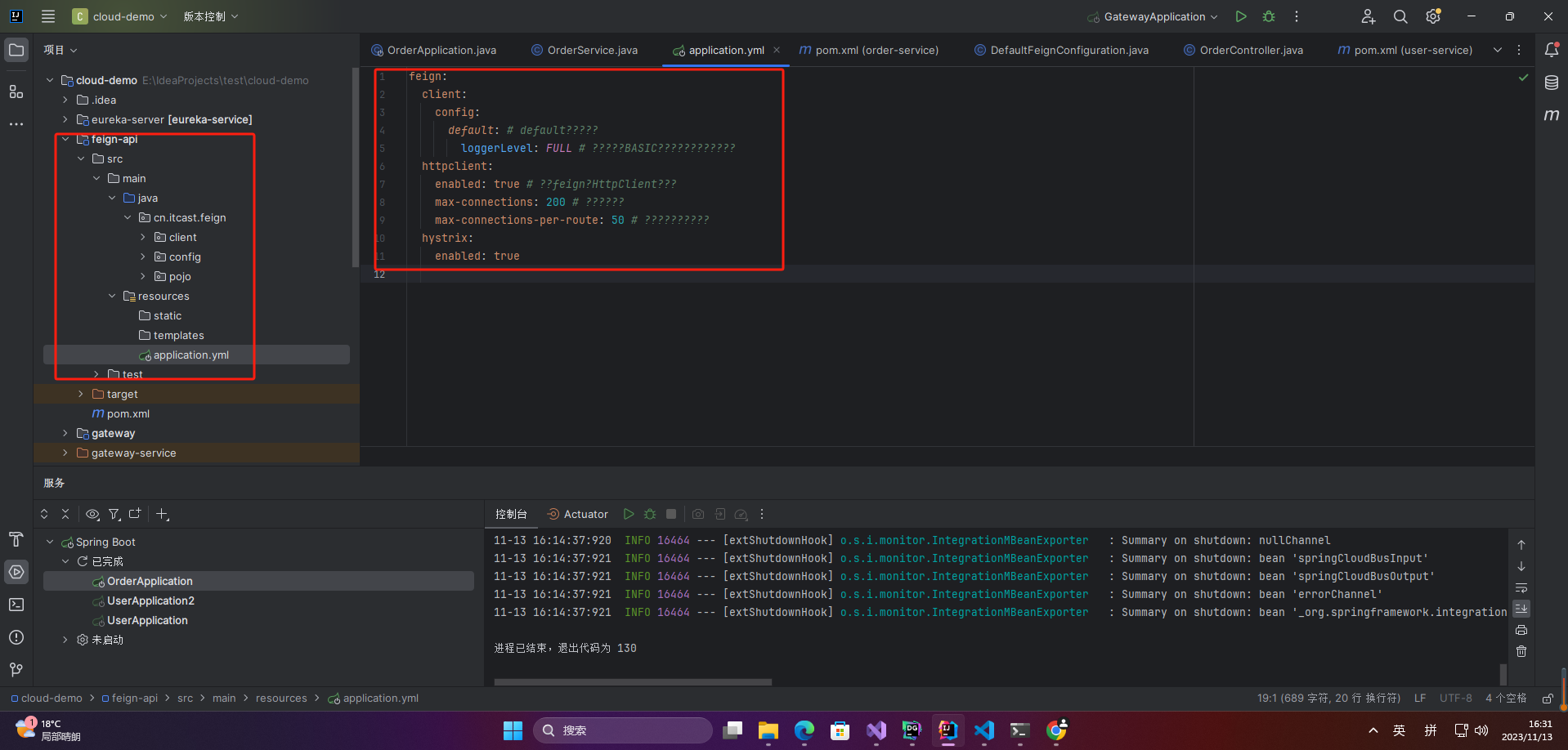Toggle soft-wrap in console
1568x750 pixels.
click(1521, 587)
